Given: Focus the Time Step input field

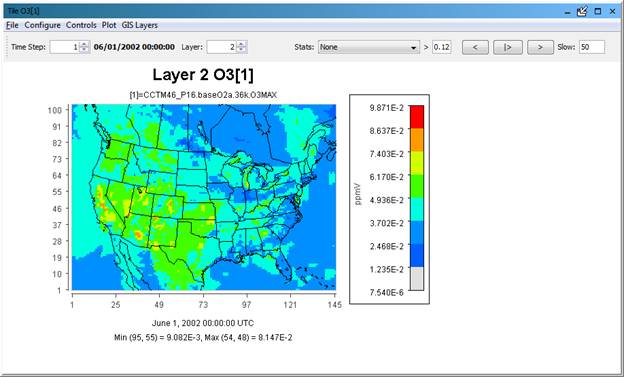Looking at the screenshot, I should point(64,47).
